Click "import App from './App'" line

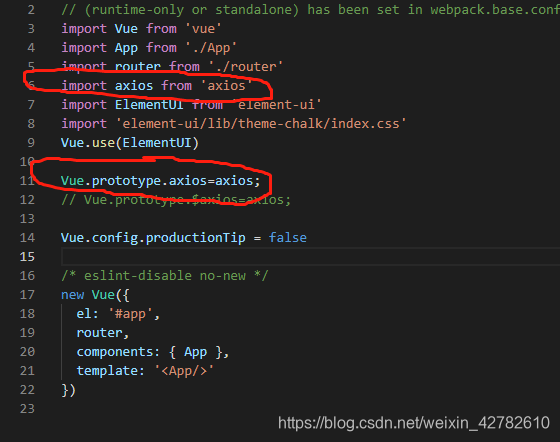(x=149, y=48)
